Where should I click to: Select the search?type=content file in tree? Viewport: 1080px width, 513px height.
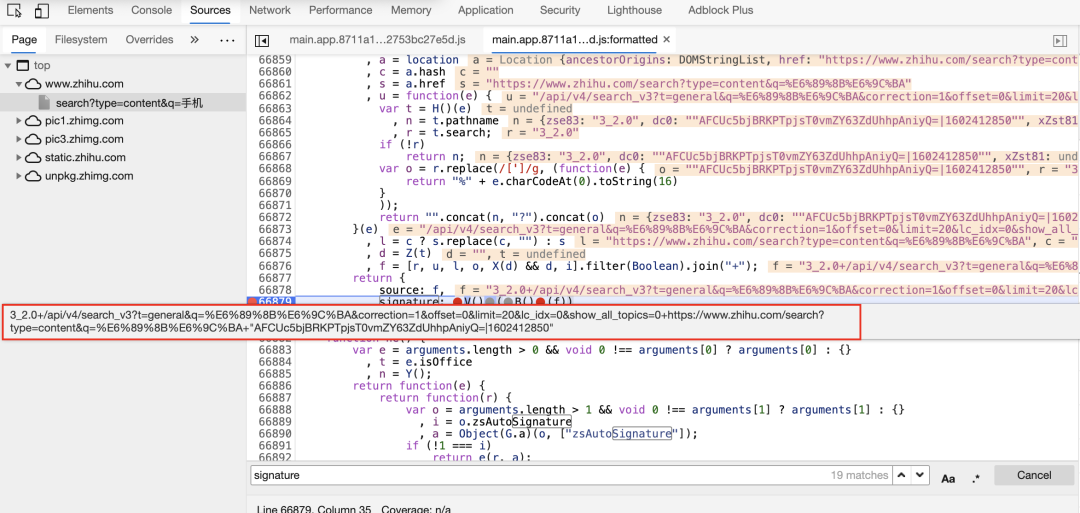[x=129, y=103]
